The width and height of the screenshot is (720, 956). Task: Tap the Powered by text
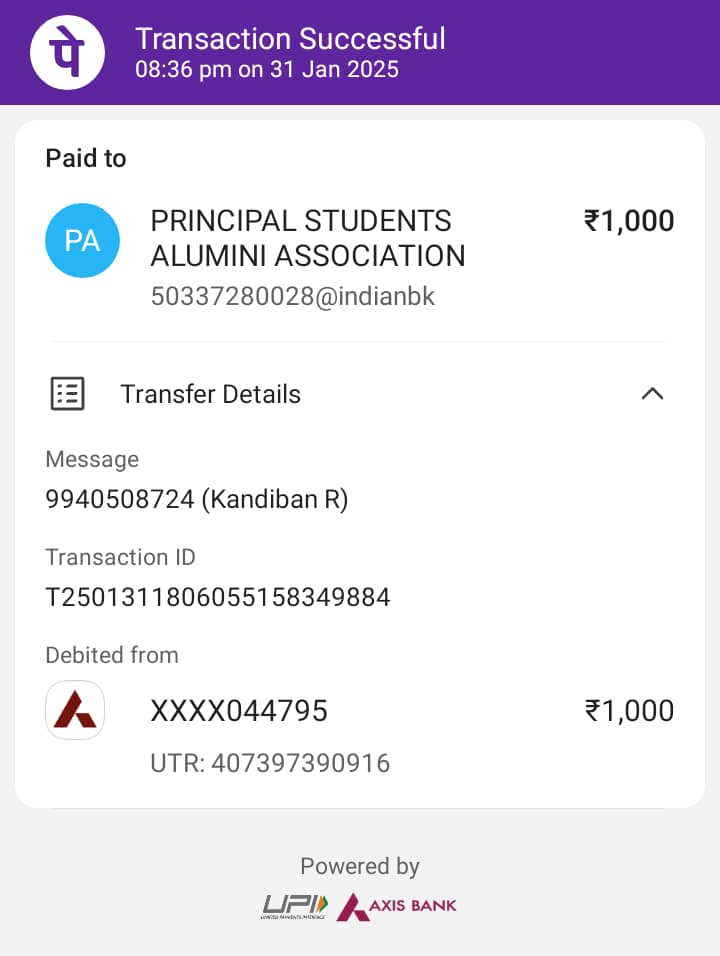[360, 866]
